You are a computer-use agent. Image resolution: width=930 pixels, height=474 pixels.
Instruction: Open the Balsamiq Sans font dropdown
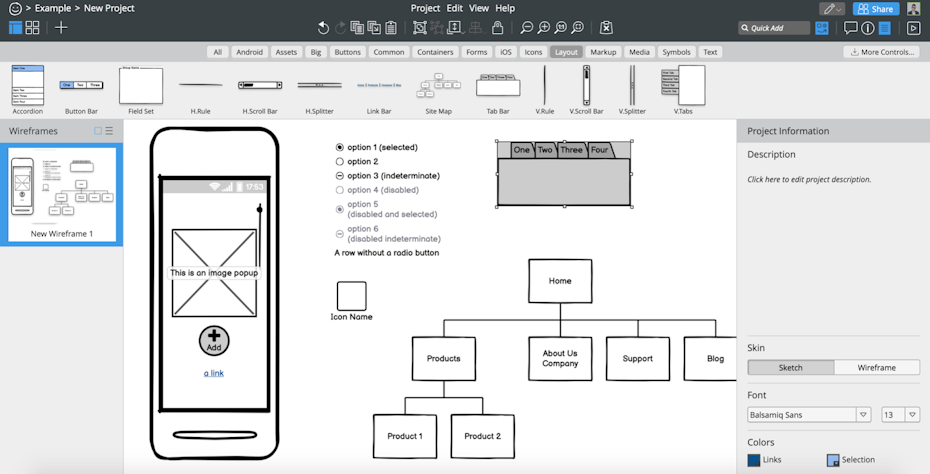[x=863, y=414]
